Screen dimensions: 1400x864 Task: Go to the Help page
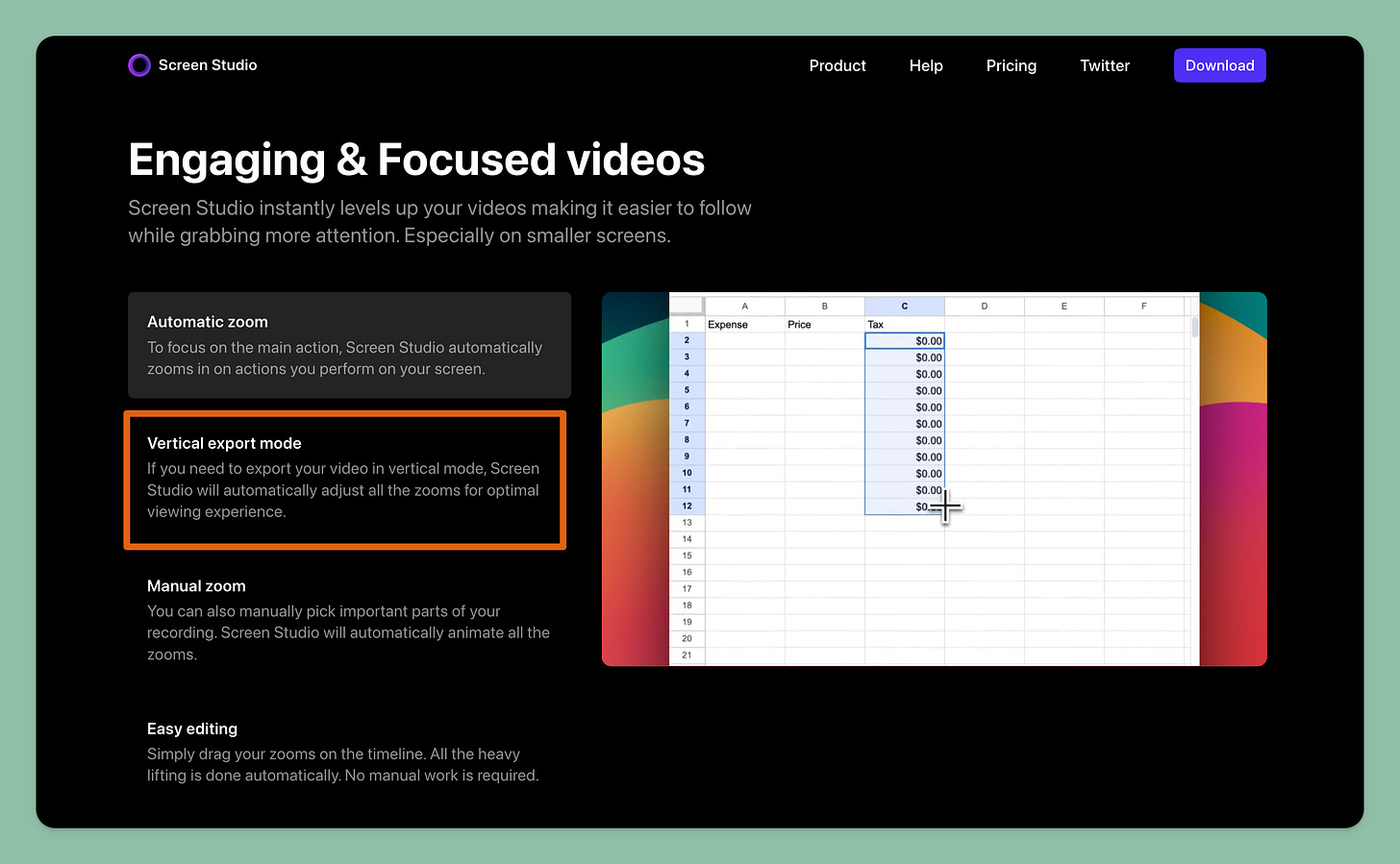(926, 65)
